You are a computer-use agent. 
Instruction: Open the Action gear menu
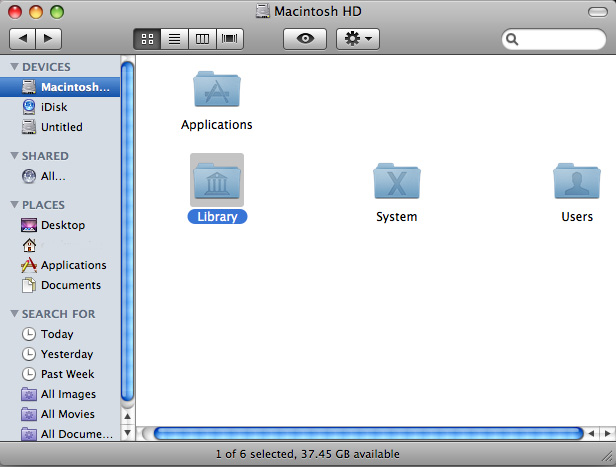358,39
